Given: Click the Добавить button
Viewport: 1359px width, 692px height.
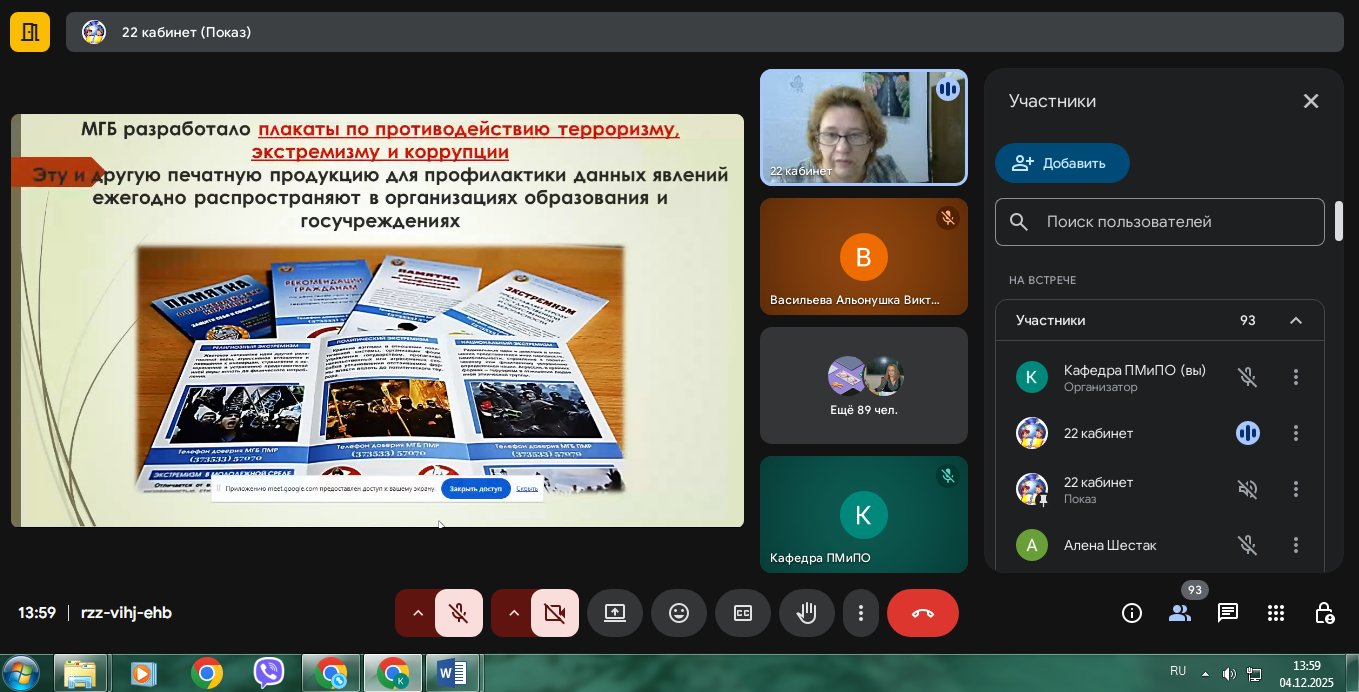Looking at the screenshot, I should click(x=1062, y=163).
